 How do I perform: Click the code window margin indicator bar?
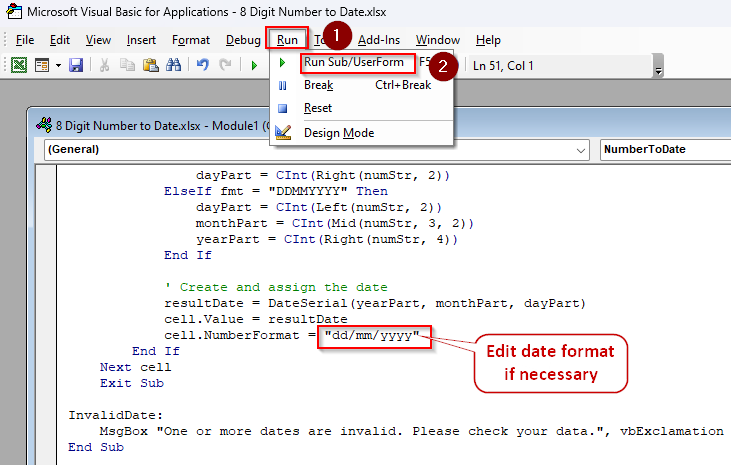pos(46,315)
